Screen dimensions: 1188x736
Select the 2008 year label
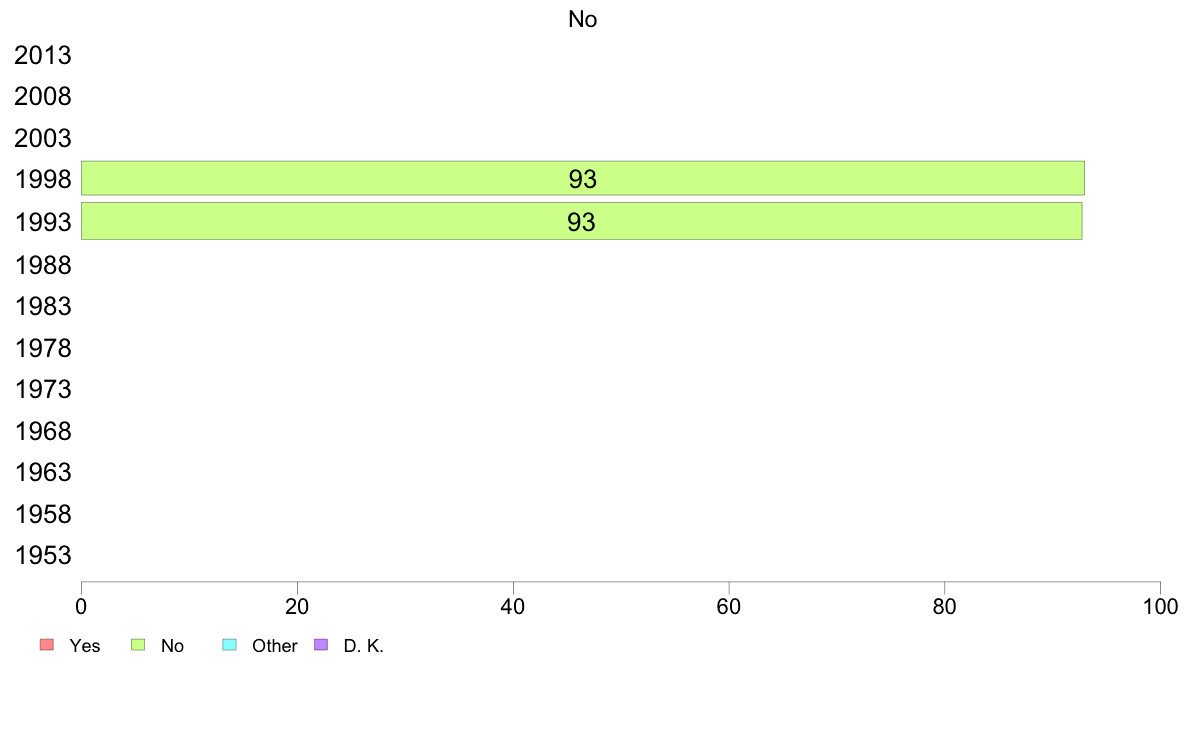click(x=43, y=97)
